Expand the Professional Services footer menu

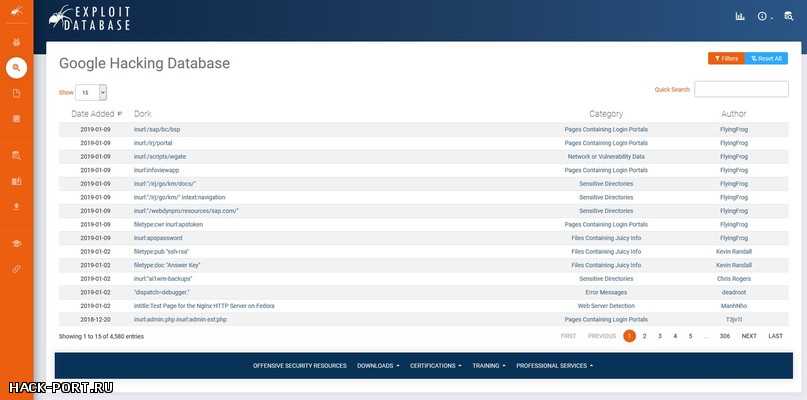(555, 366)
